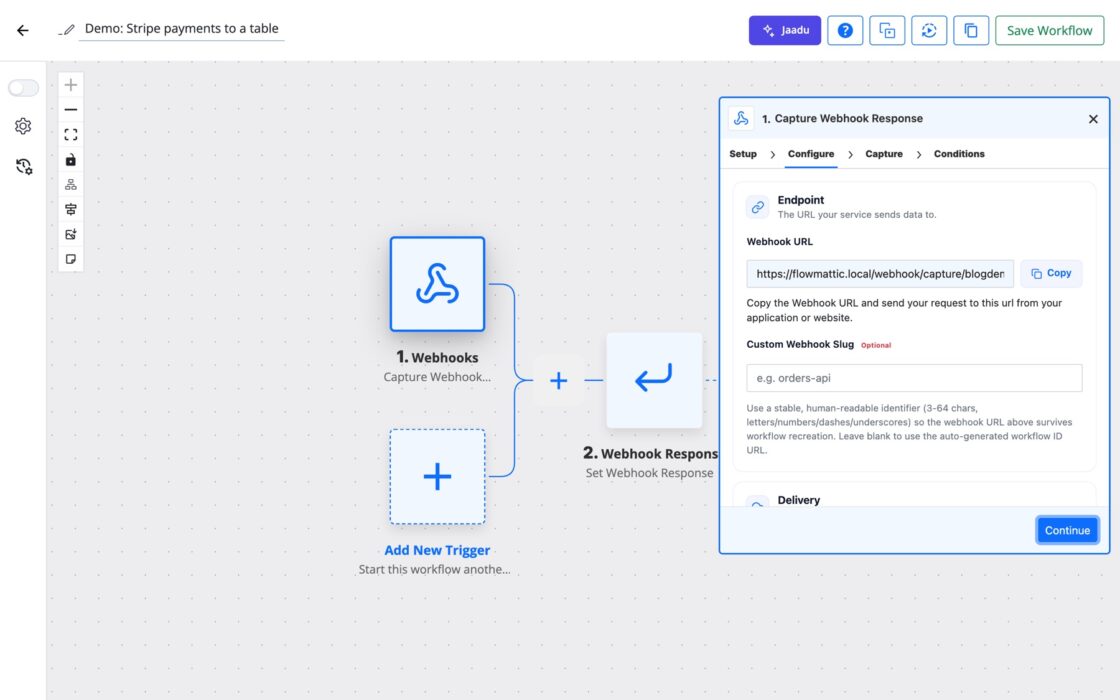Switch to the Setup tab
The width and height of the screenshot is (1120, 700).
click(x=743, y=154)
